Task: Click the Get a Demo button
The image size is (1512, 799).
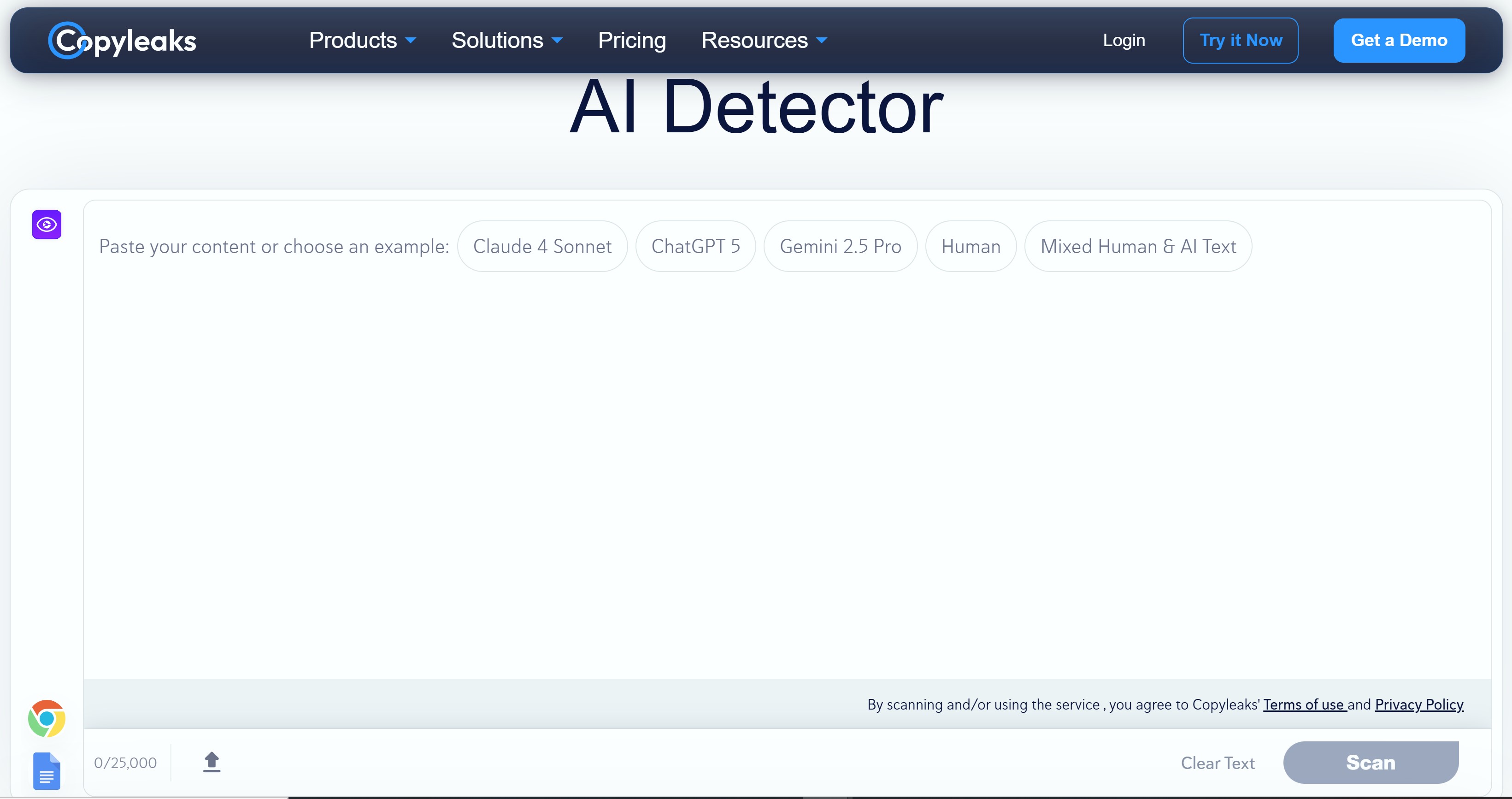Action: 1399,40
